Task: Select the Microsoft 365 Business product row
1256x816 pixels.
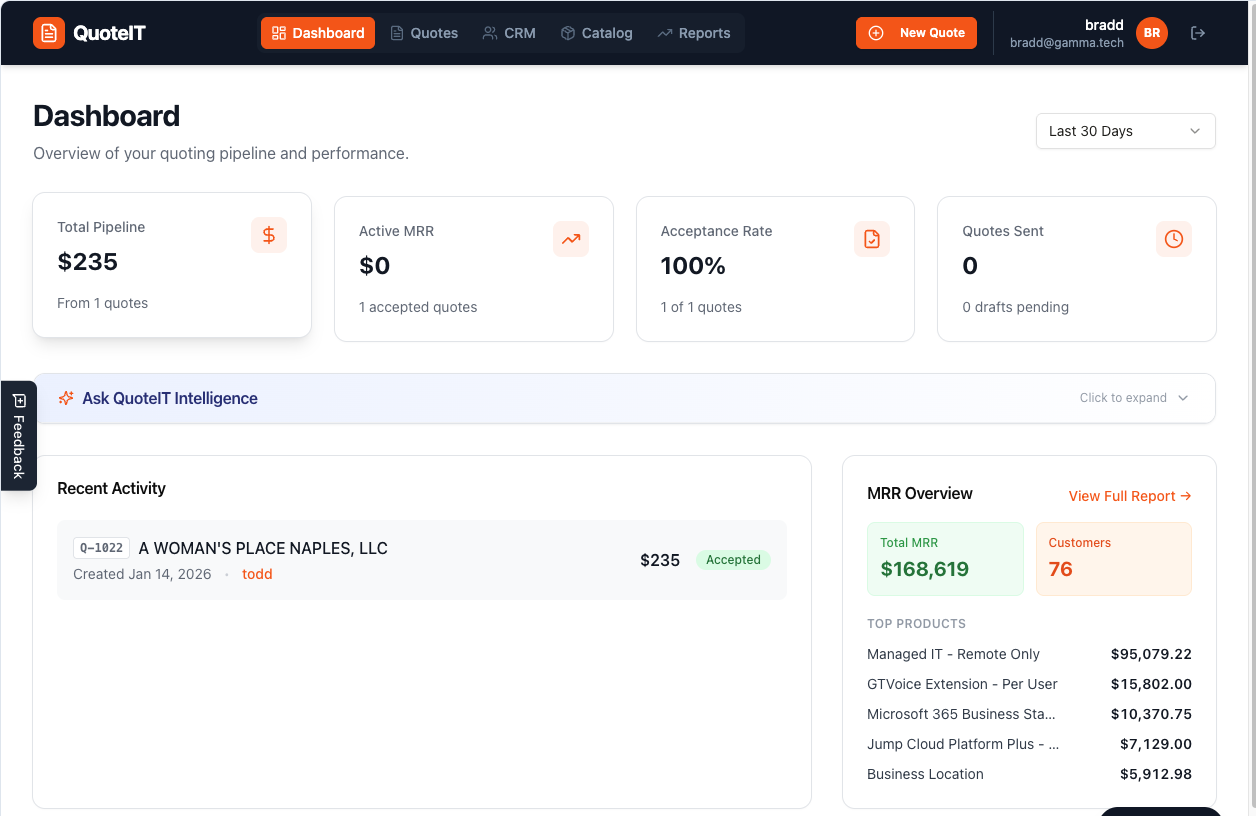Action: [1029, 714]
